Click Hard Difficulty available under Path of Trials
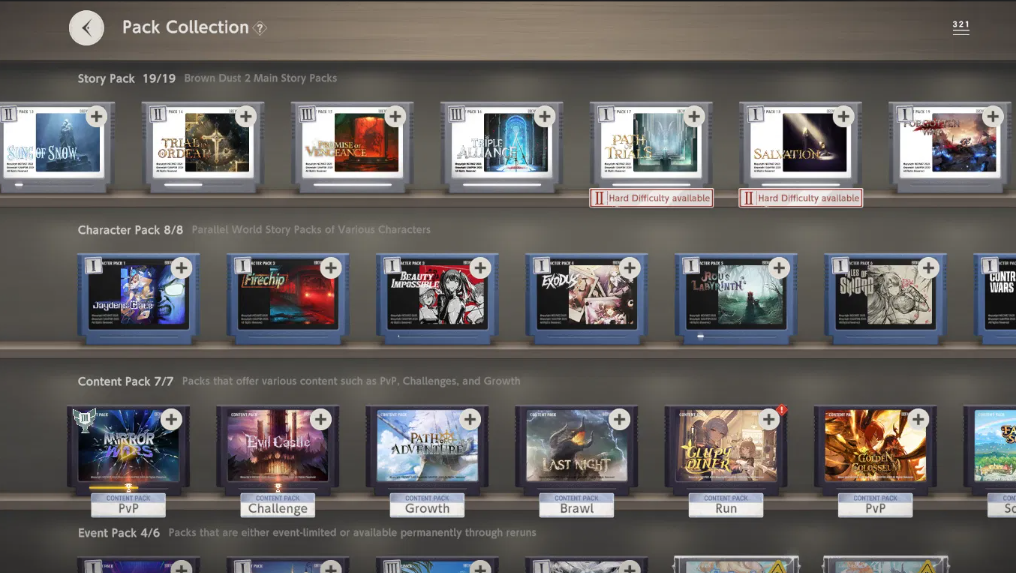This screenshot has height=573, width=1016. click(651, 198)
